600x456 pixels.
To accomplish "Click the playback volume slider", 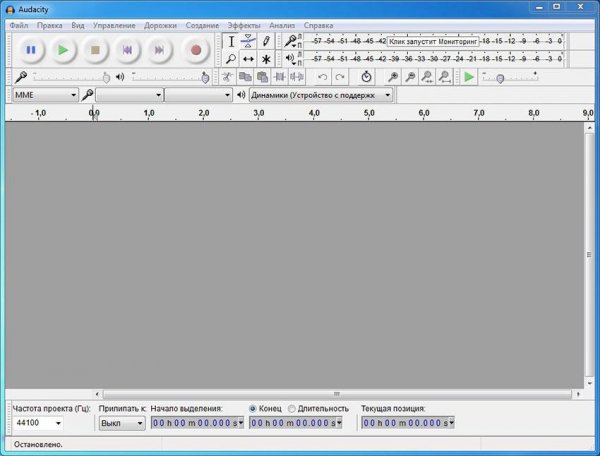I will pyautogui.click(x=171, y=77).
